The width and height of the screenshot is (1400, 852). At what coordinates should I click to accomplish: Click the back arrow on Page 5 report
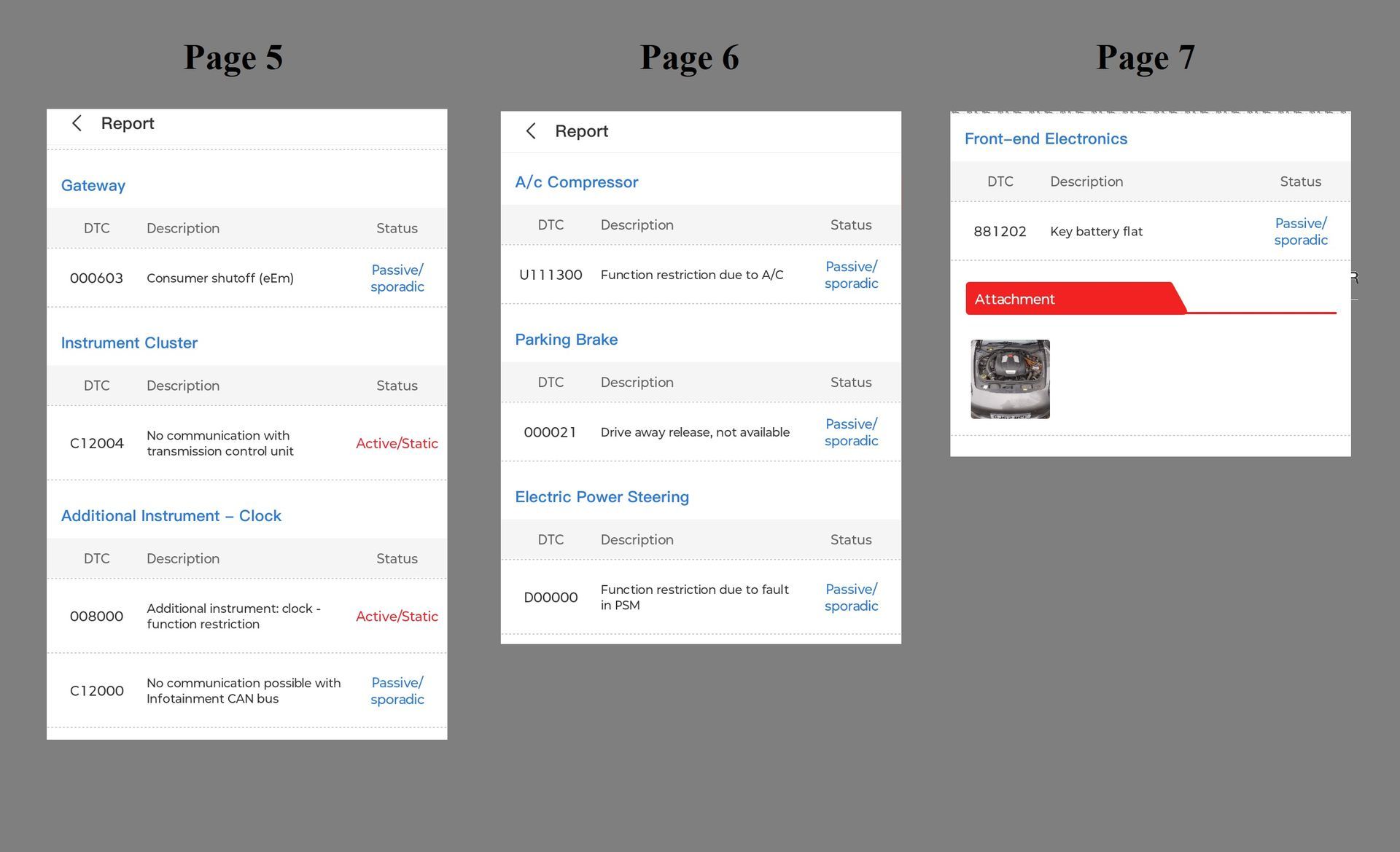[x=77, y=123]
